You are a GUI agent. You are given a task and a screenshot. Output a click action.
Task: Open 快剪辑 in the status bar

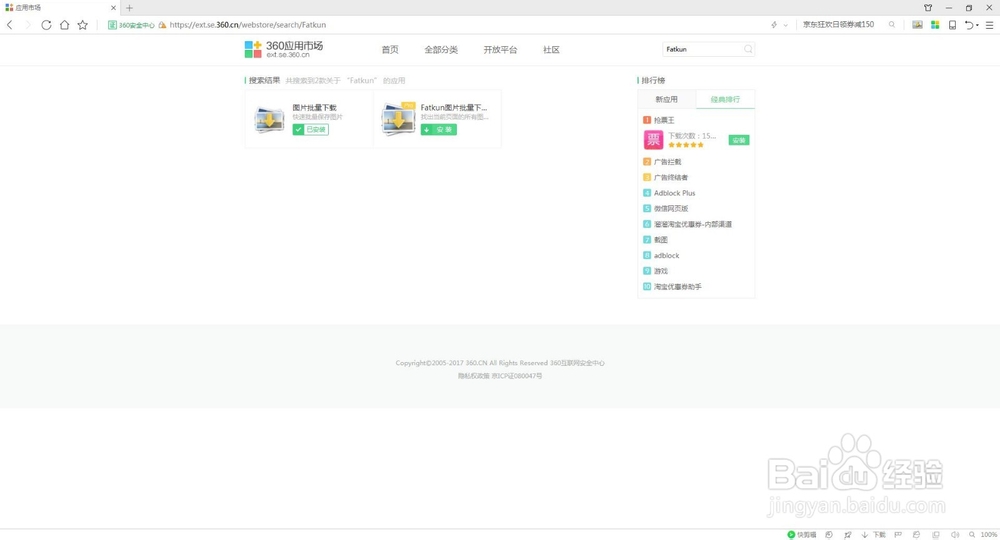click(x=802, y=535)
